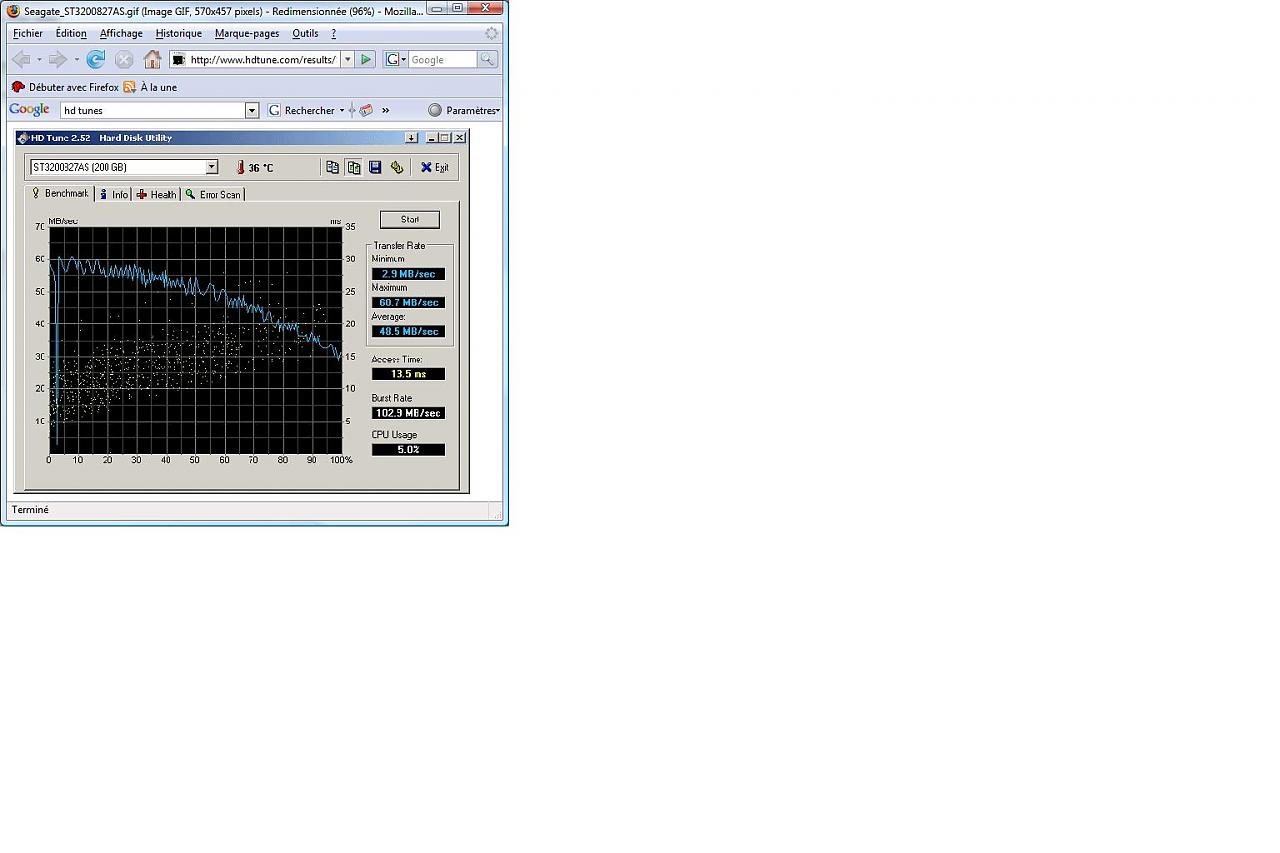
Task: Show more Google toolbar buttons chevron
Action: pyautogui.click(x=385, y=110)
